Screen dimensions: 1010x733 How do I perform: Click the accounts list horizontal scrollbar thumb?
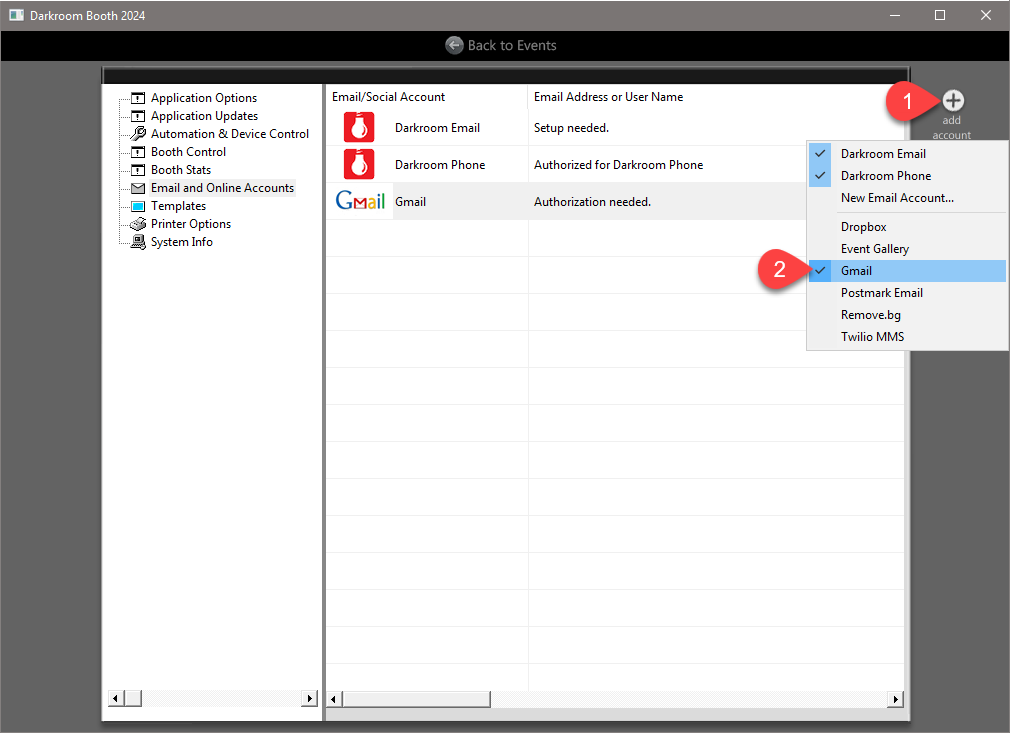tap(416, 699)
